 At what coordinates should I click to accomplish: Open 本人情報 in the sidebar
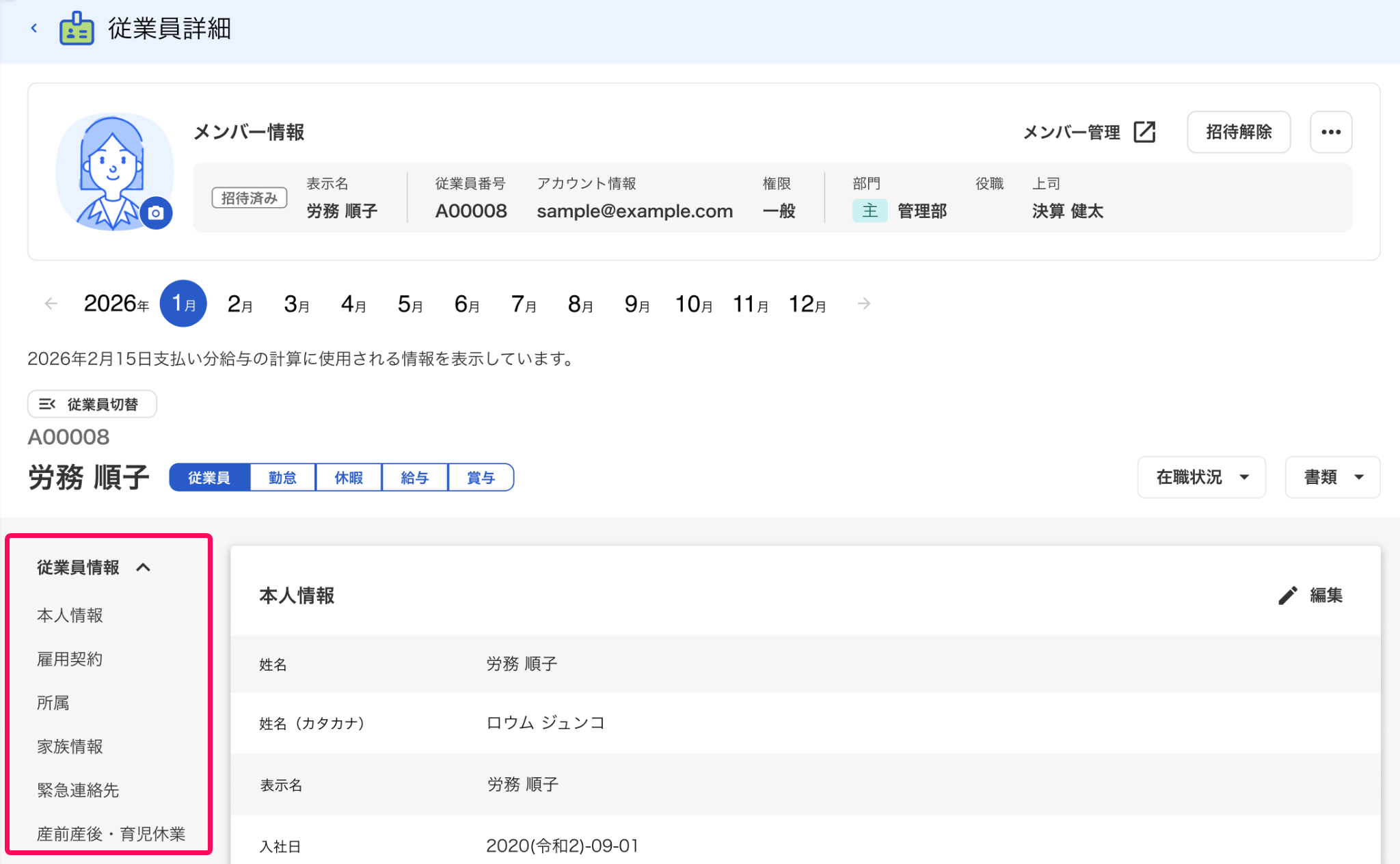pyautogui.click(x=70, y=615)
